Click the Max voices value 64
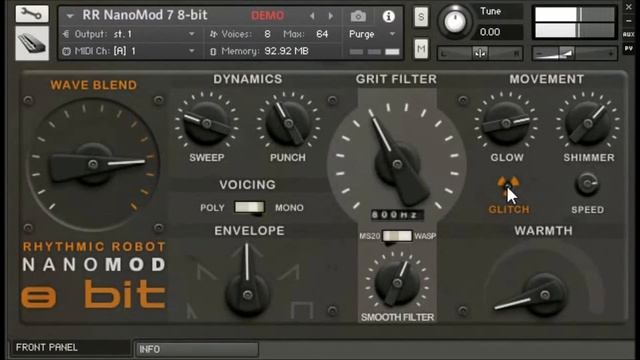The width and height of the screenshot is (640, 360). (322, 34)
